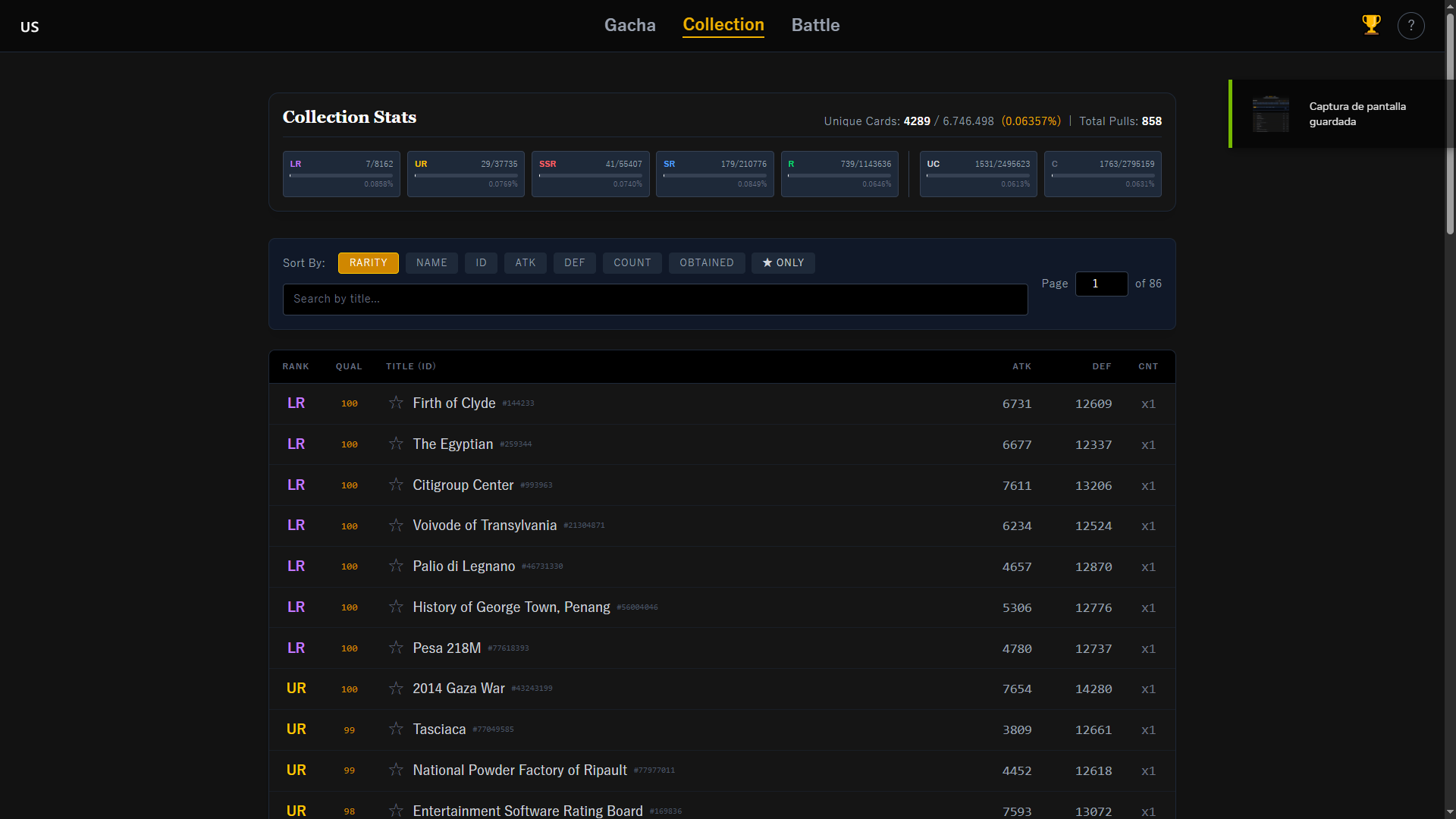Switch to the Gacha tab
Screen dimensions: 1456x819
point(629,25)
